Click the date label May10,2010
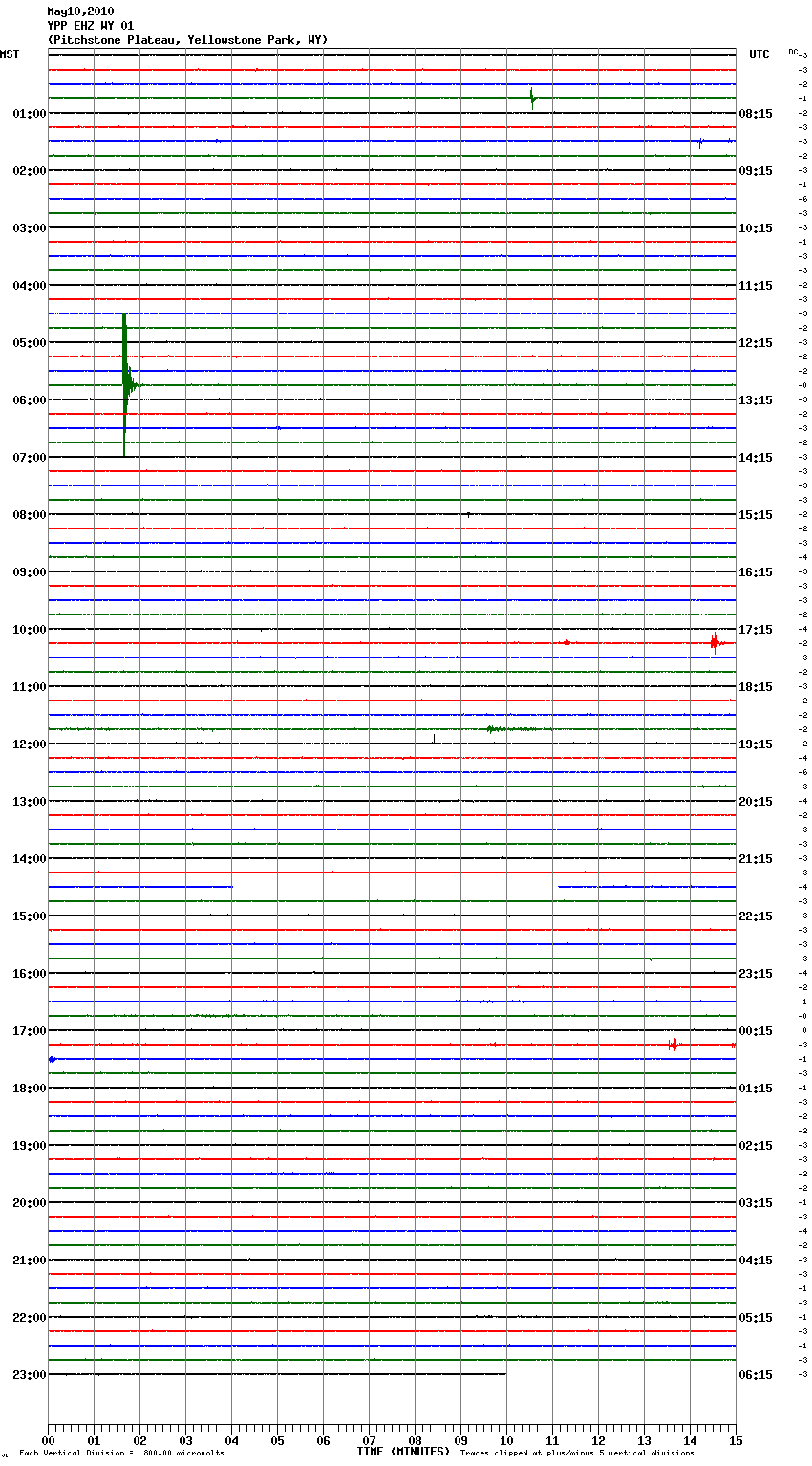812x1466 pixels. (x=80, y=11)
